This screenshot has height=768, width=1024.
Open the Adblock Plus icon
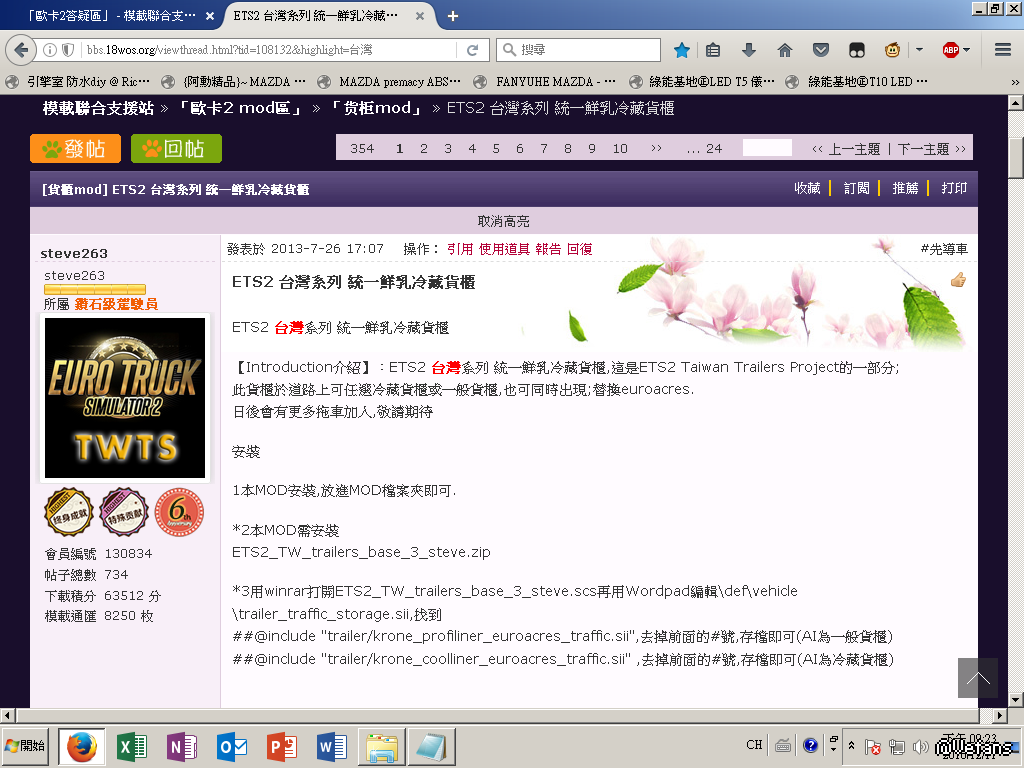point(951,50)
